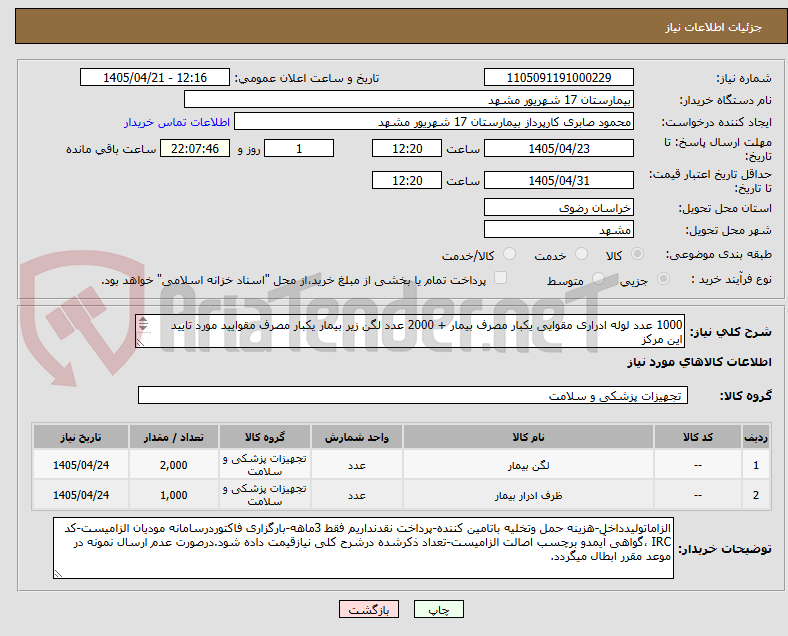Click the شماره نیاز number field
Image resolution: width=788 pixels, height=636 pixels.
pyautogui.click(x=559, y=78)
